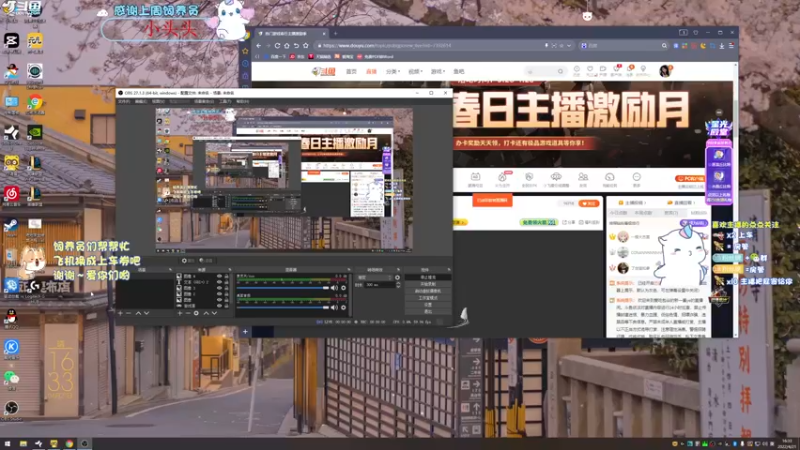Viewport: 800px width, 450px height.
Task: Click browser back arrow
Action: [x=259, y=45]
